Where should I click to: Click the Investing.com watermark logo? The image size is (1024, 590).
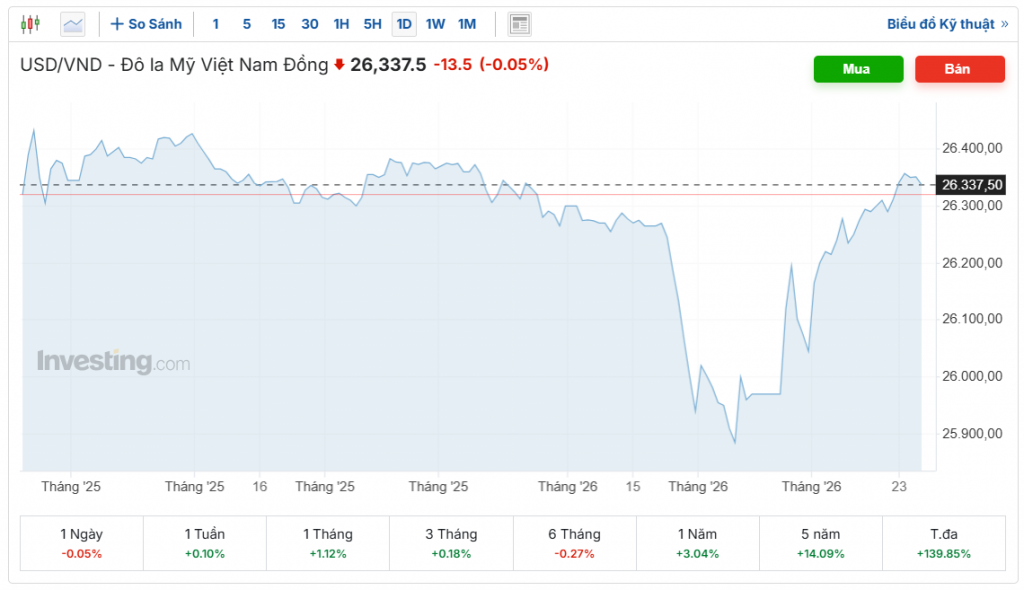click(x=113, y=362)
